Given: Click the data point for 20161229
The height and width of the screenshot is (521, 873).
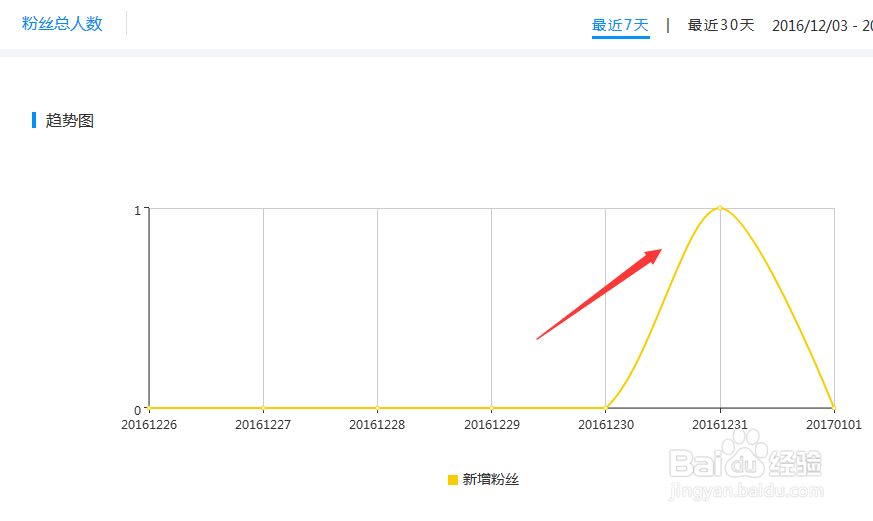Looking at the screenshot, I should (x=492, y=408).
